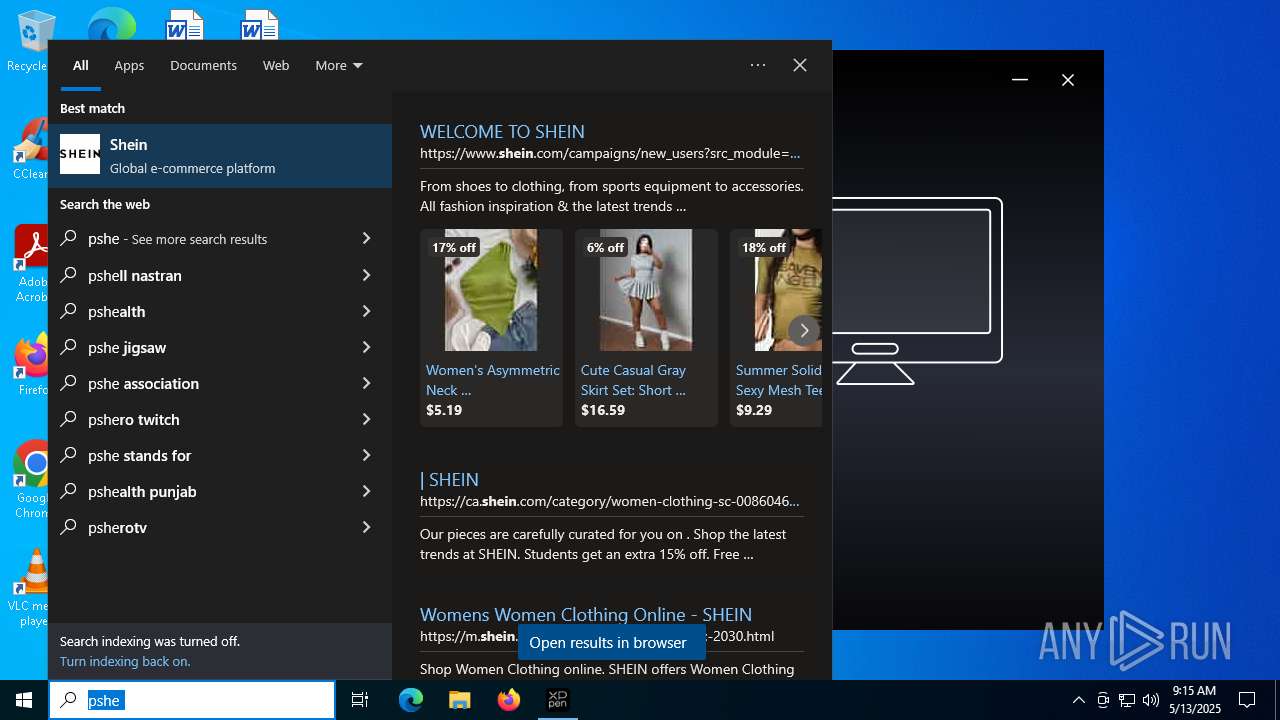Viewport: 1280px width, 720px height.
Task: Open 'Women's Asymmetric Neck' product title
Action: (x=492, y=380)
